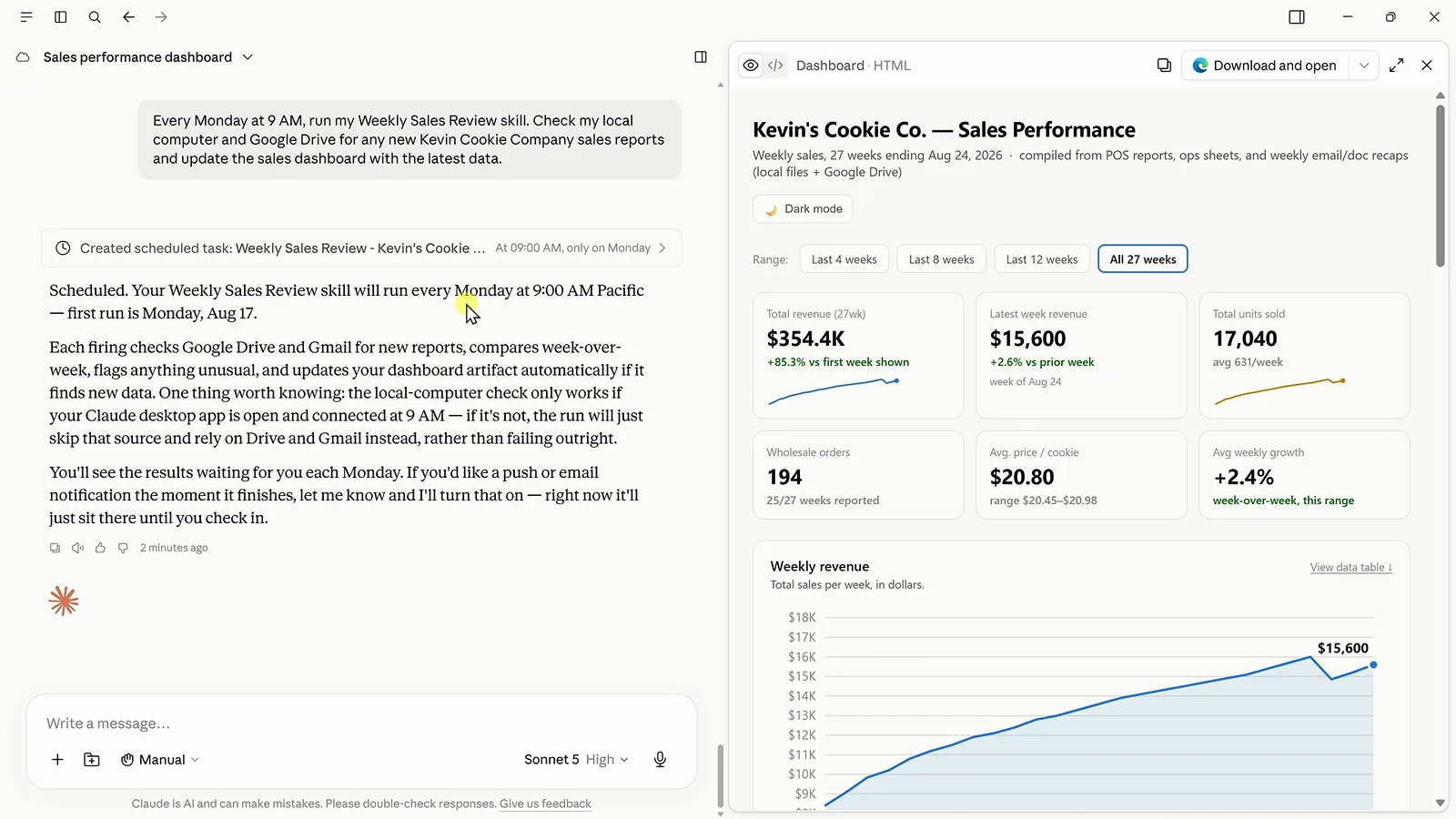This screenshot has height=819, width=1456.
Task: Open the Give us feedback link
Action: (x=545, y=804)
